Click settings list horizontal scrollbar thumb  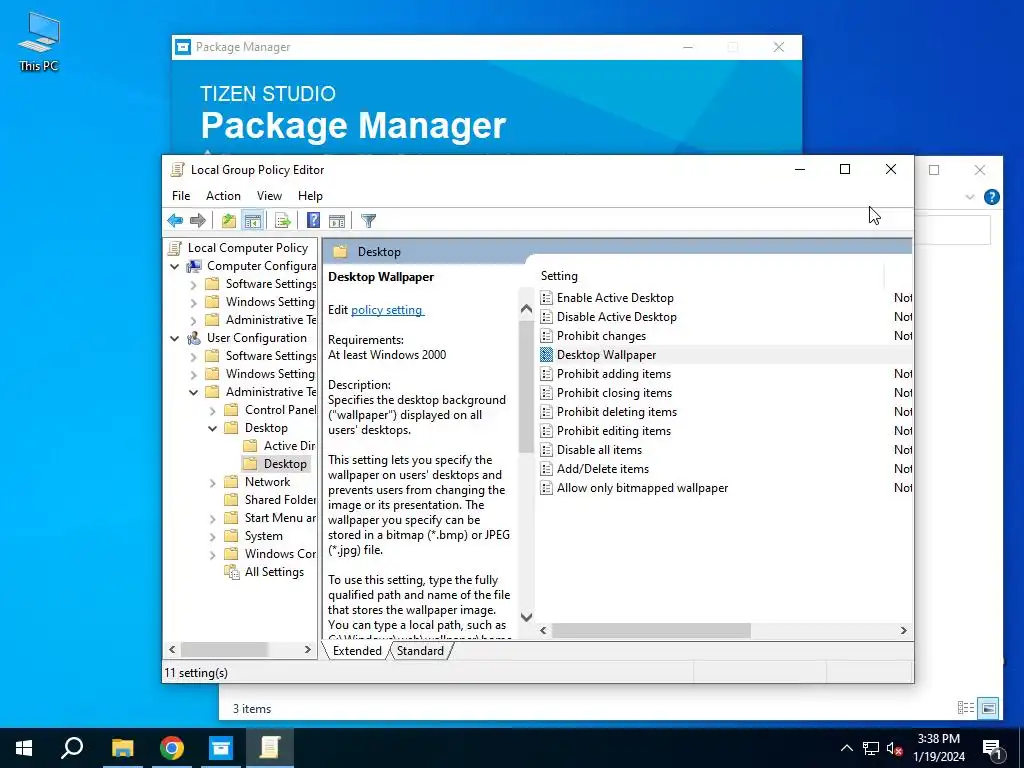651,630
